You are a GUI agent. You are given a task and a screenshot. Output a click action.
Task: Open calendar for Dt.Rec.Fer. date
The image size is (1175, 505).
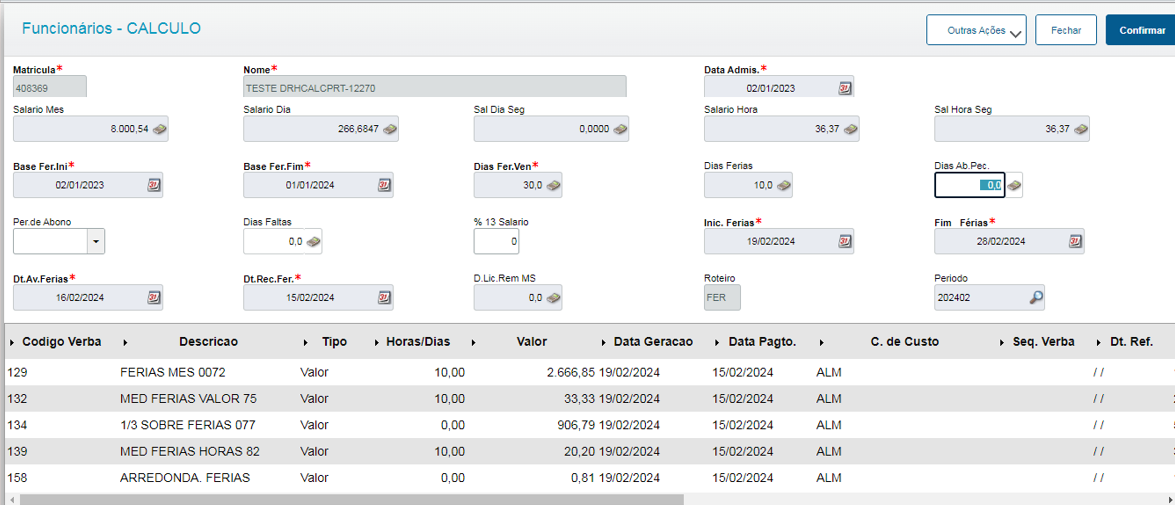point(384,297)
